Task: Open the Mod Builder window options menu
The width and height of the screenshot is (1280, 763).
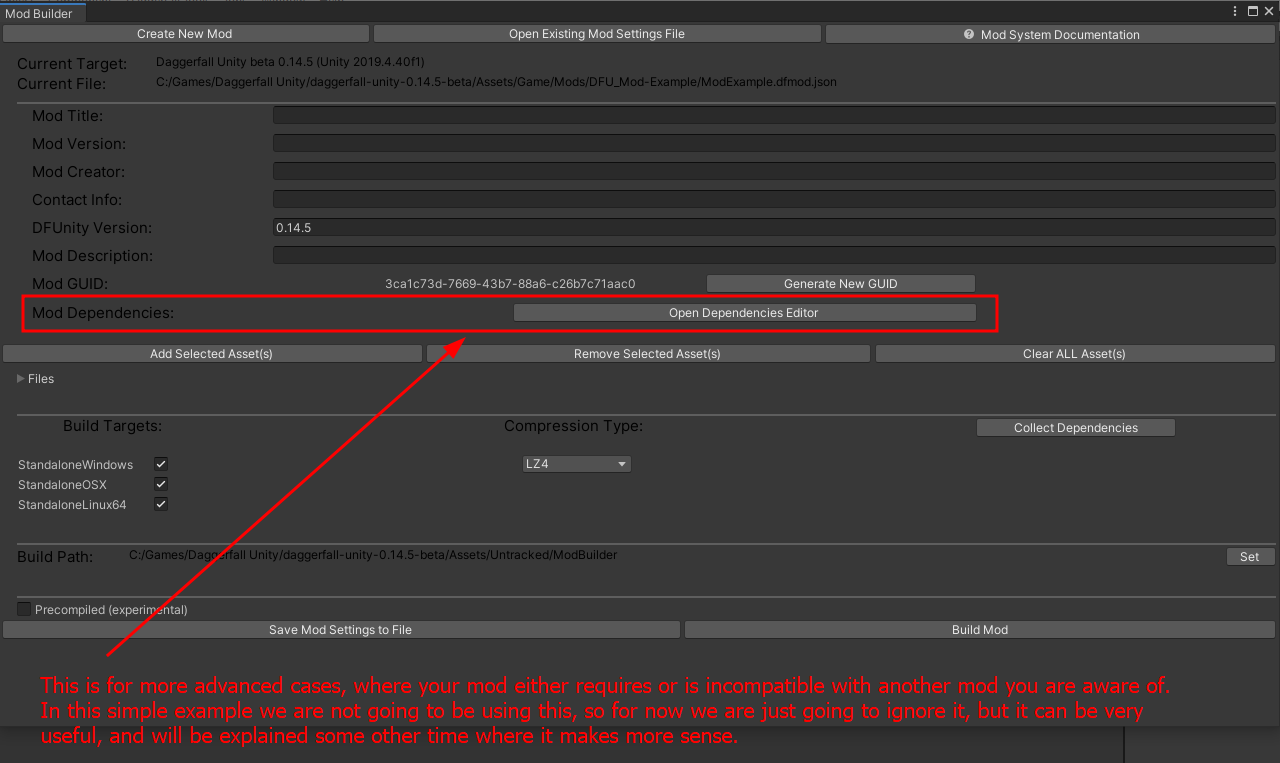Action: (1236, 11)
